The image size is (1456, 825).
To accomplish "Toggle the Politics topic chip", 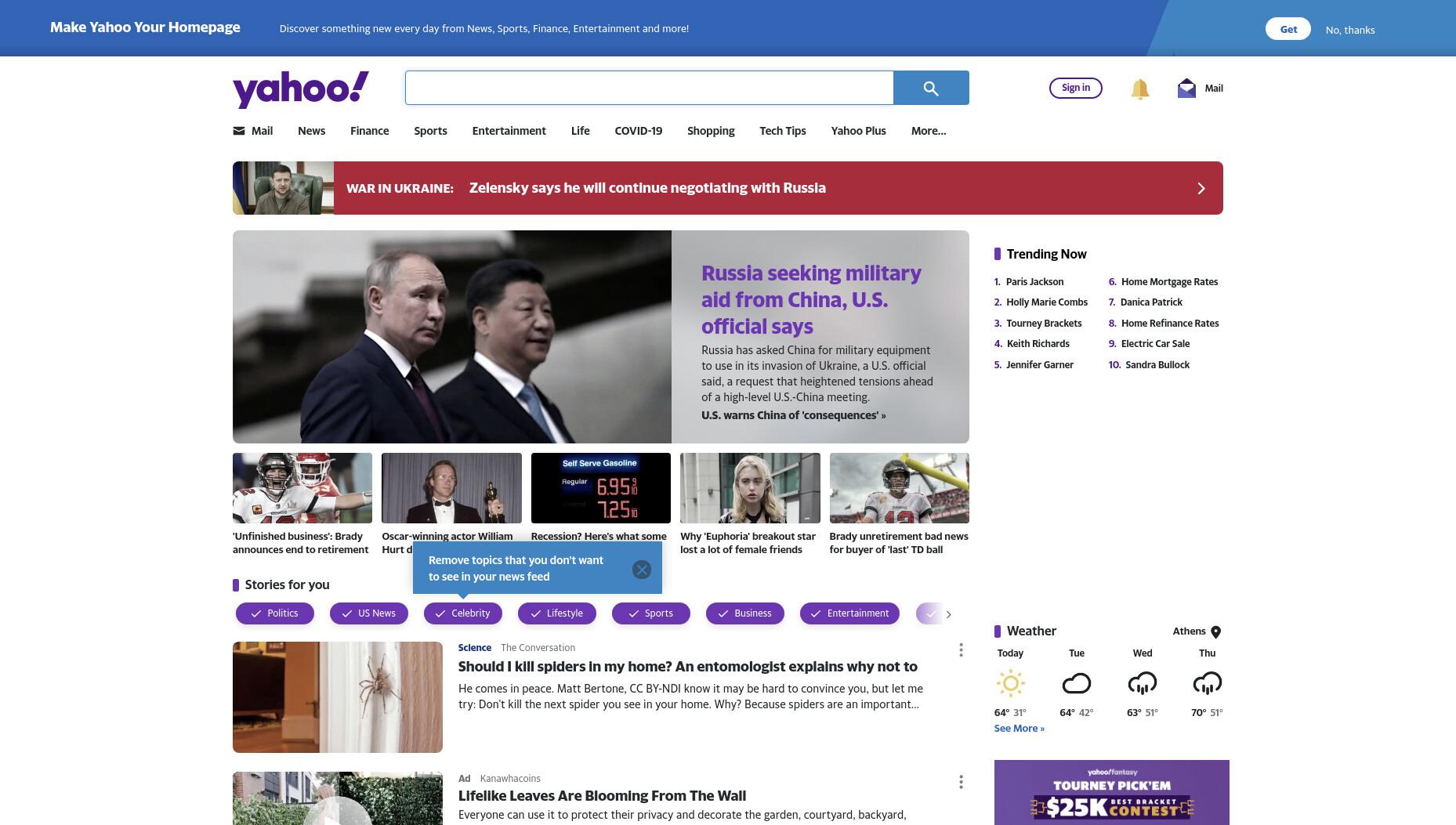I will point(274,613).
